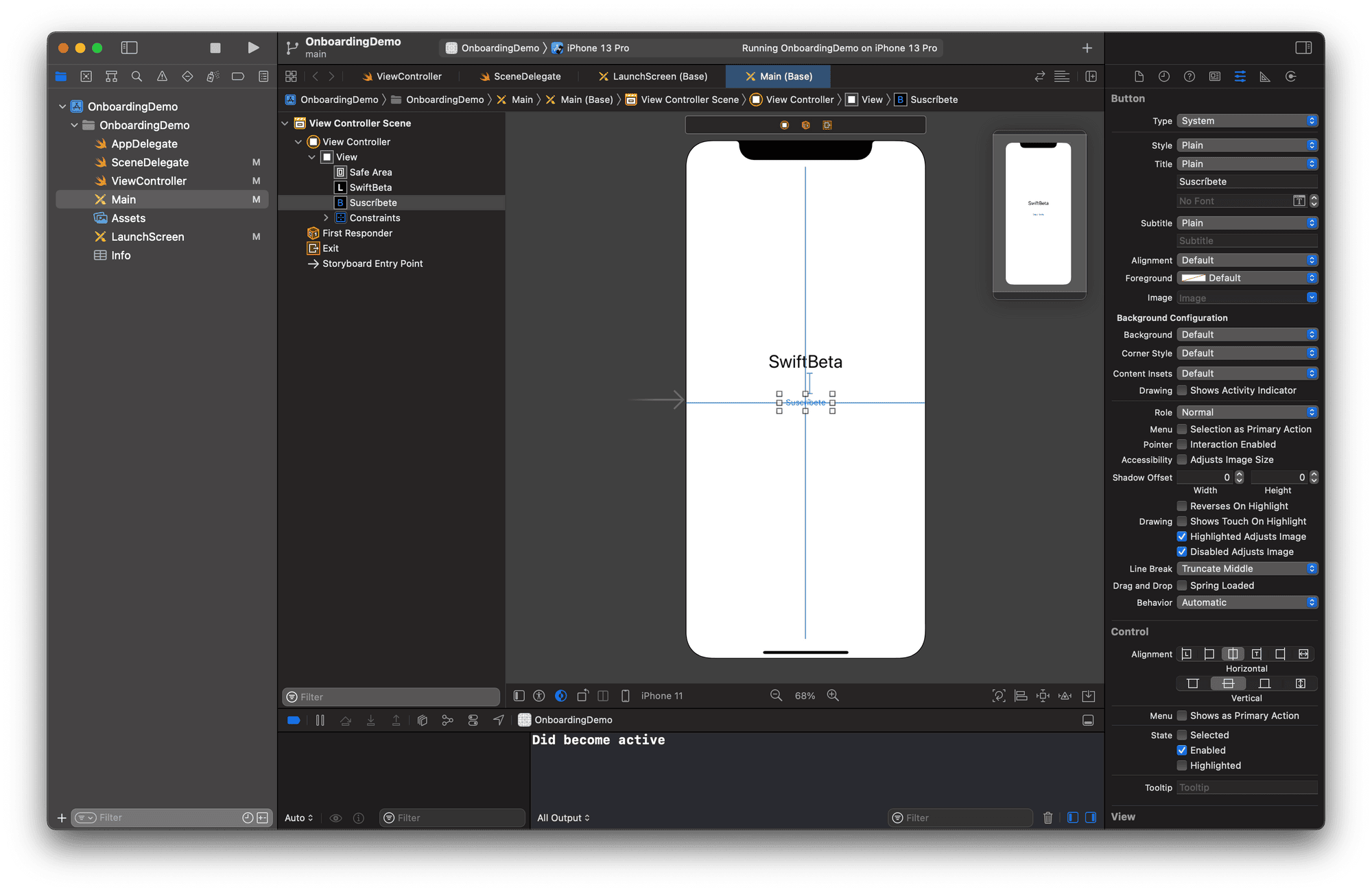Screen dimensions: 1372x892
Task: Click the Utilities panel toggle icon
Action: pos(1303,47)
